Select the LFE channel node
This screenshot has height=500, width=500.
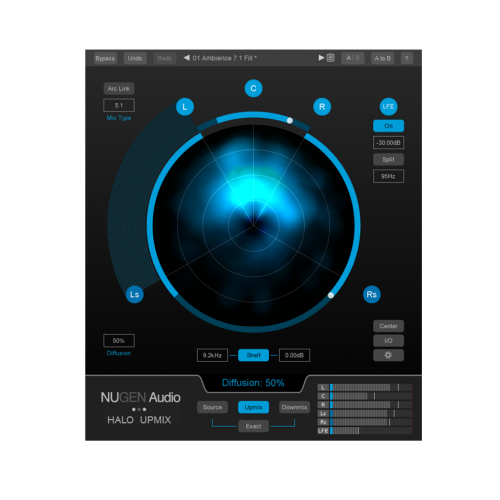388,107
